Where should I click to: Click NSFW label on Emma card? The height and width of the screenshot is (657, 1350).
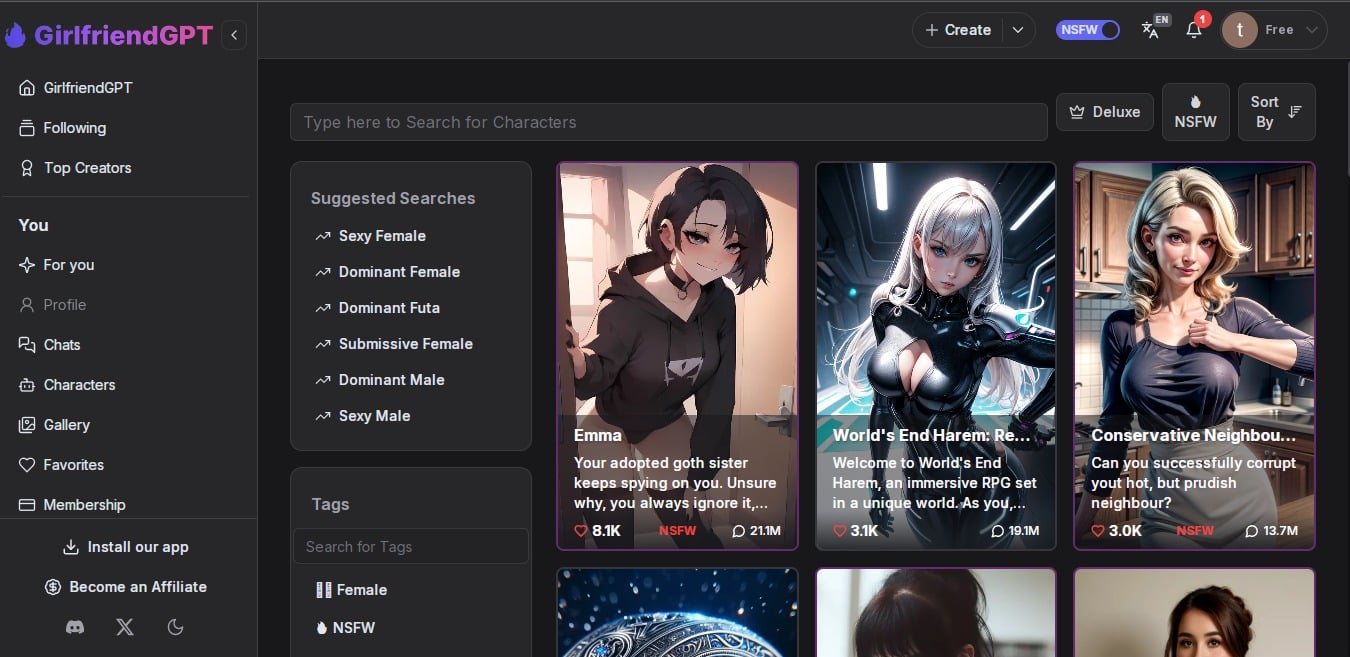tap(677, 531)
